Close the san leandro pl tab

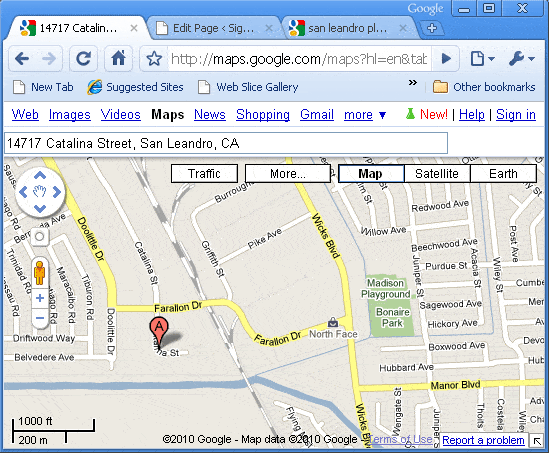[x=403, y=28]
